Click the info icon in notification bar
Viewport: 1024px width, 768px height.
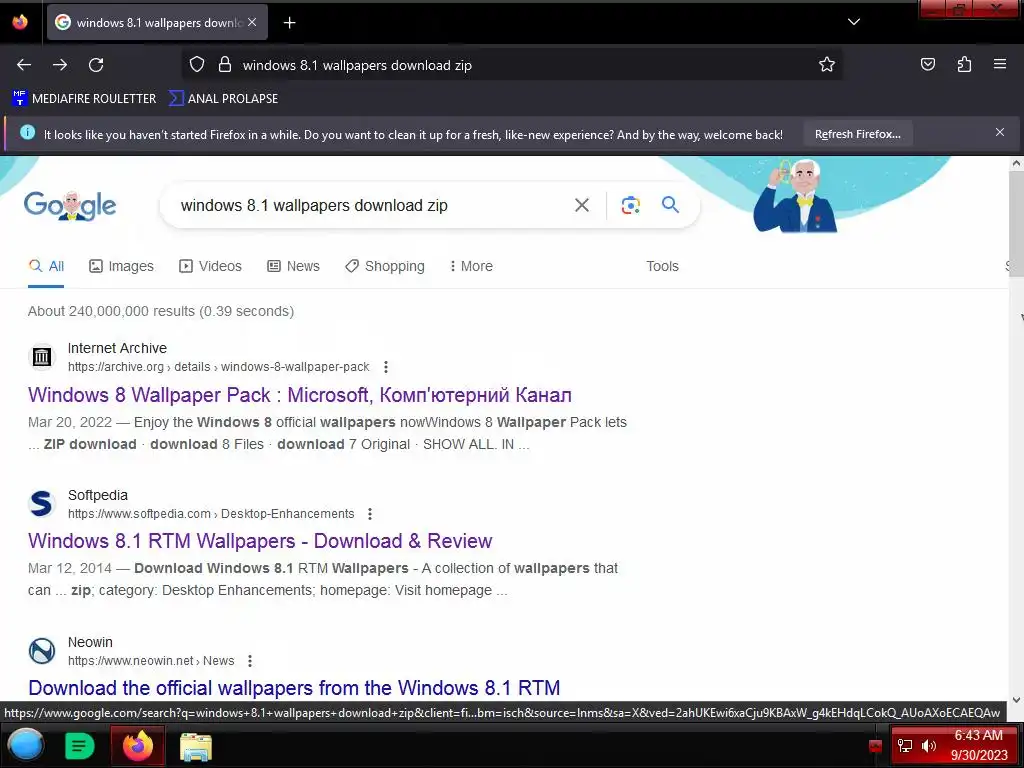[27, 133]
